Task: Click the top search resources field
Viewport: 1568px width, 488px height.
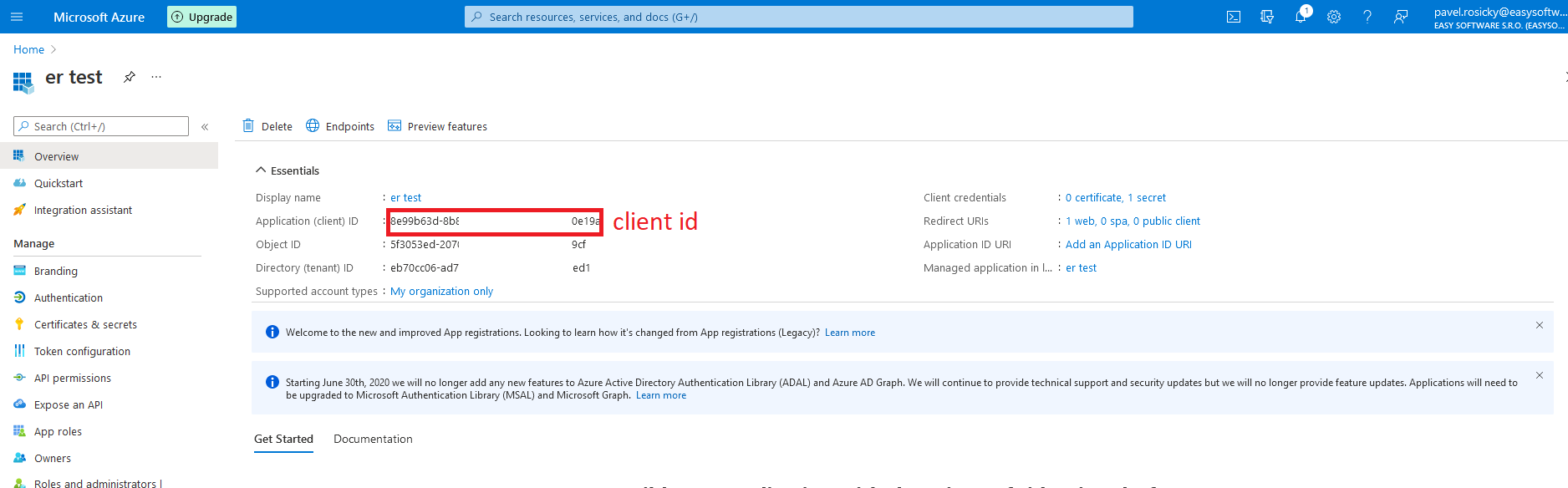Action: click(798, 17)
